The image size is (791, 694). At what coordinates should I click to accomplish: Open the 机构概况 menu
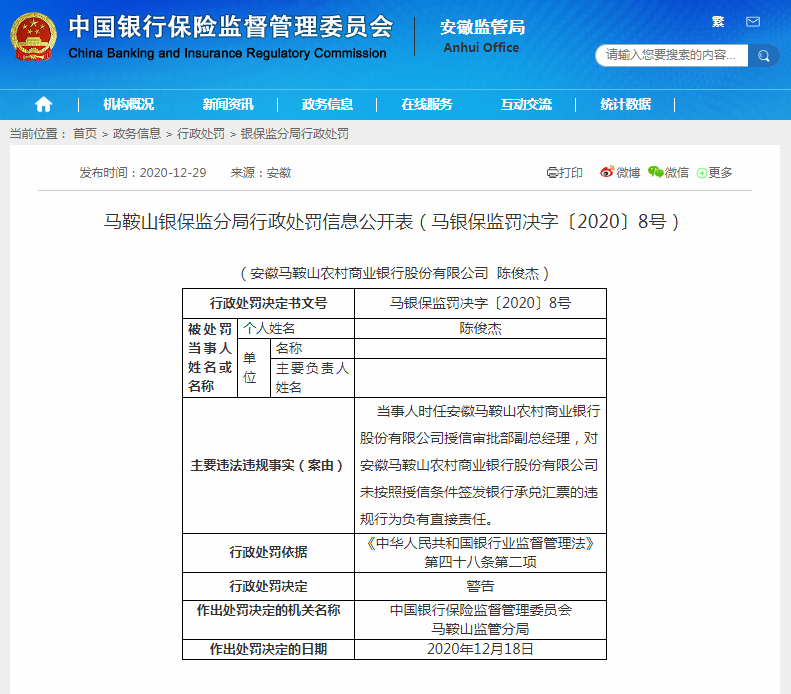(128, 104)
